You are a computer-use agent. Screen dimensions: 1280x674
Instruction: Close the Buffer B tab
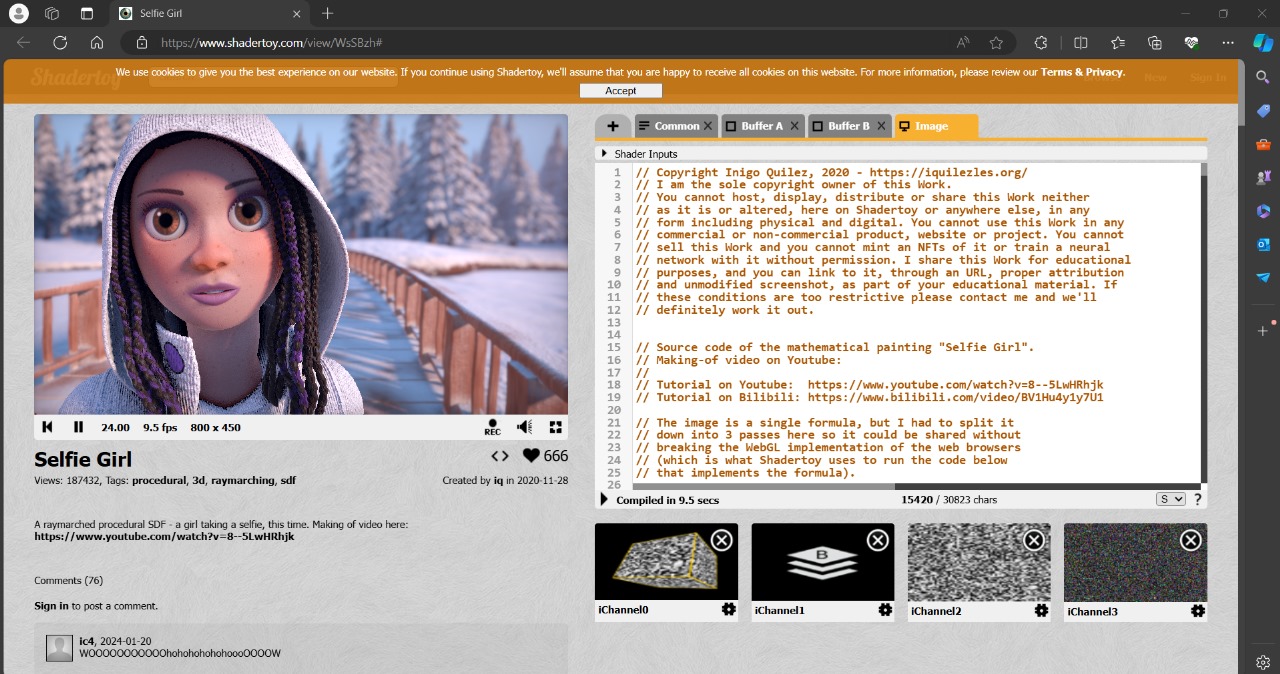click(x=881, y=126)
